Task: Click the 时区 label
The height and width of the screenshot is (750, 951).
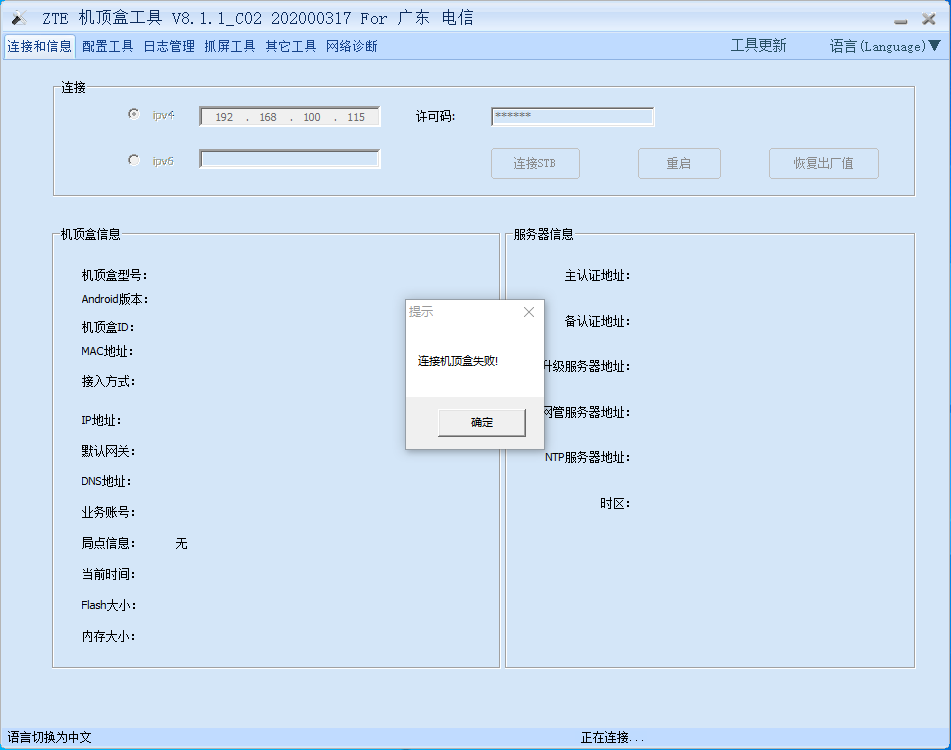Action: [x=615, y=503]
